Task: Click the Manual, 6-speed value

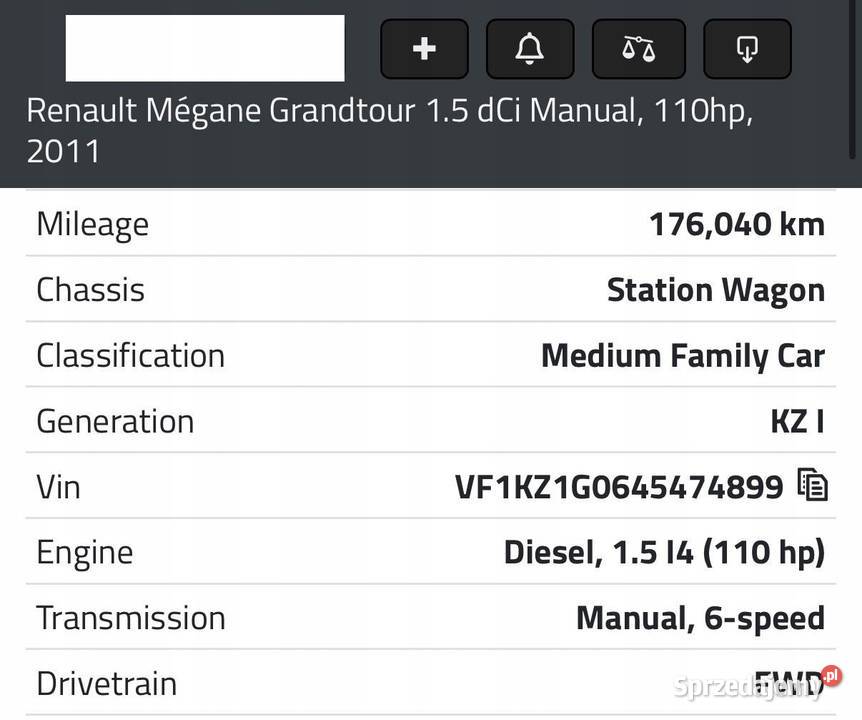Action: [700, 618]
